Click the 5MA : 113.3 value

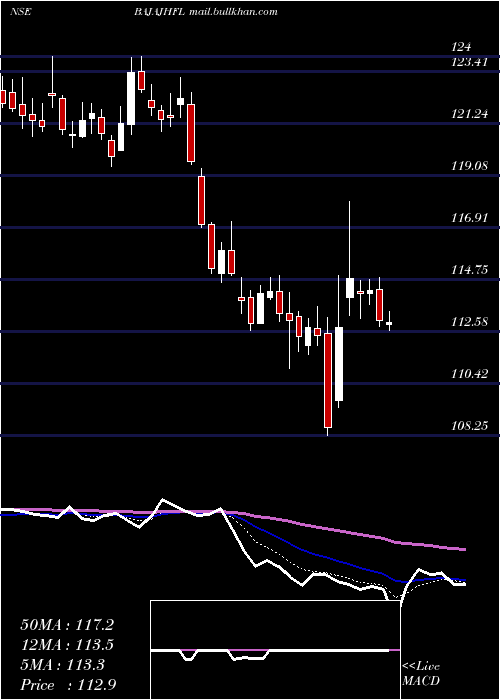coord(62,665)
